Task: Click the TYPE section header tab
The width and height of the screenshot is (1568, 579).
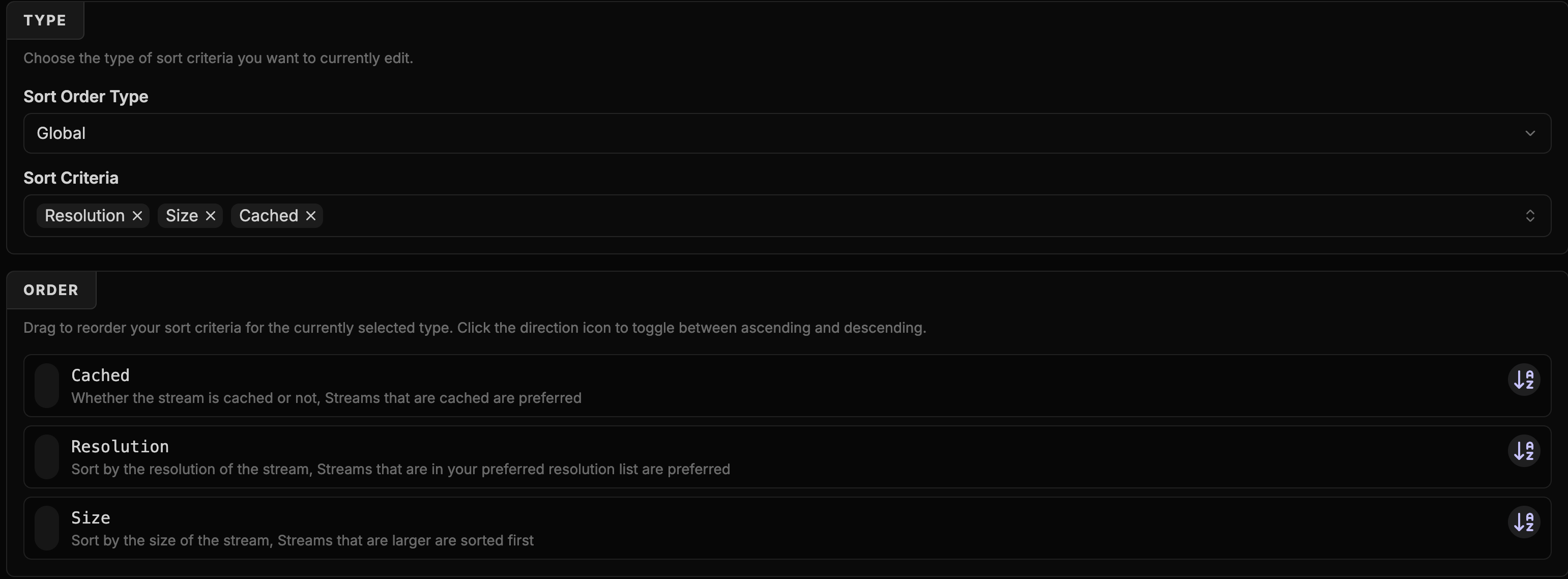Action: click(x=45, y=21)
